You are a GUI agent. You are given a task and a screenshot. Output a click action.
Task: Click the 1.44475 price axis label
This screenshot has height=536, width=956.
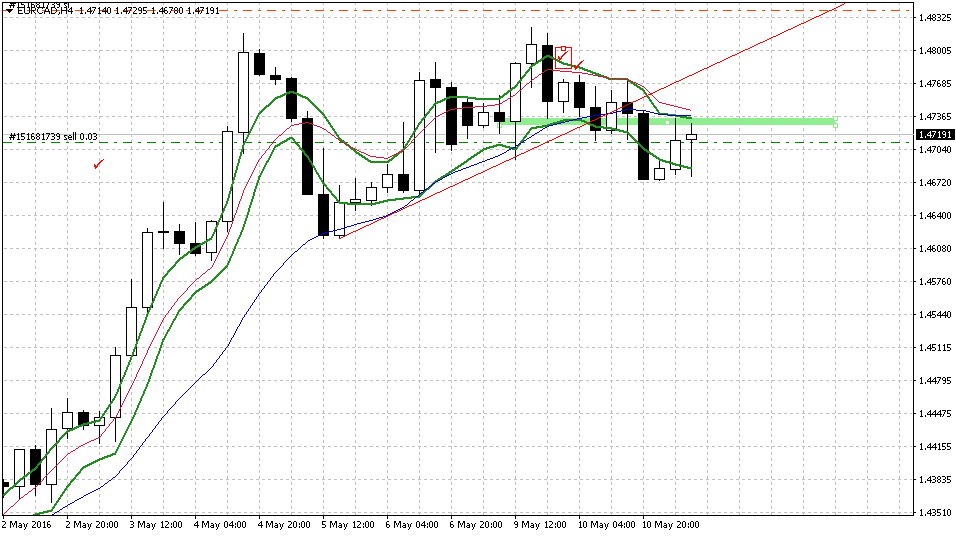tap(934, 413)
